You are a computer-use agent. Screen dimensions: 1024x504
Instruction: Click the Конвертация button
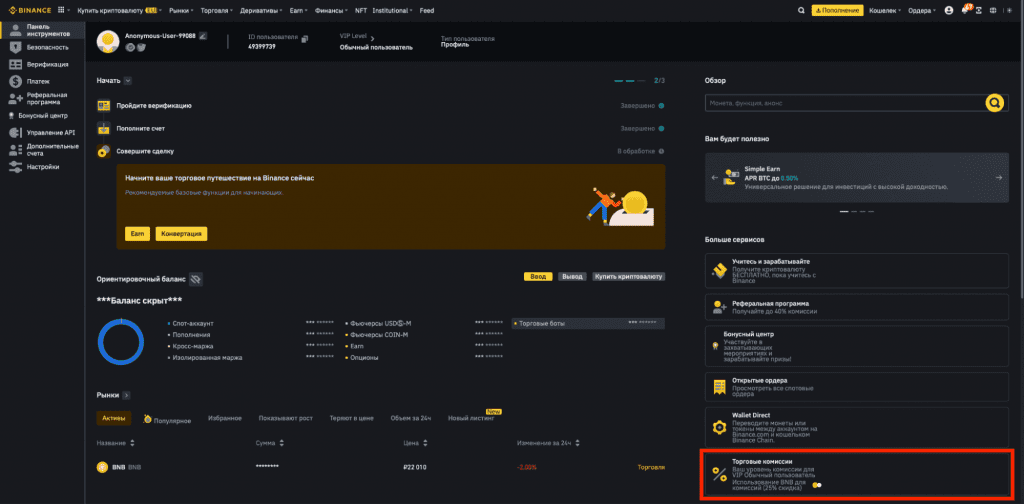point(182,234)
